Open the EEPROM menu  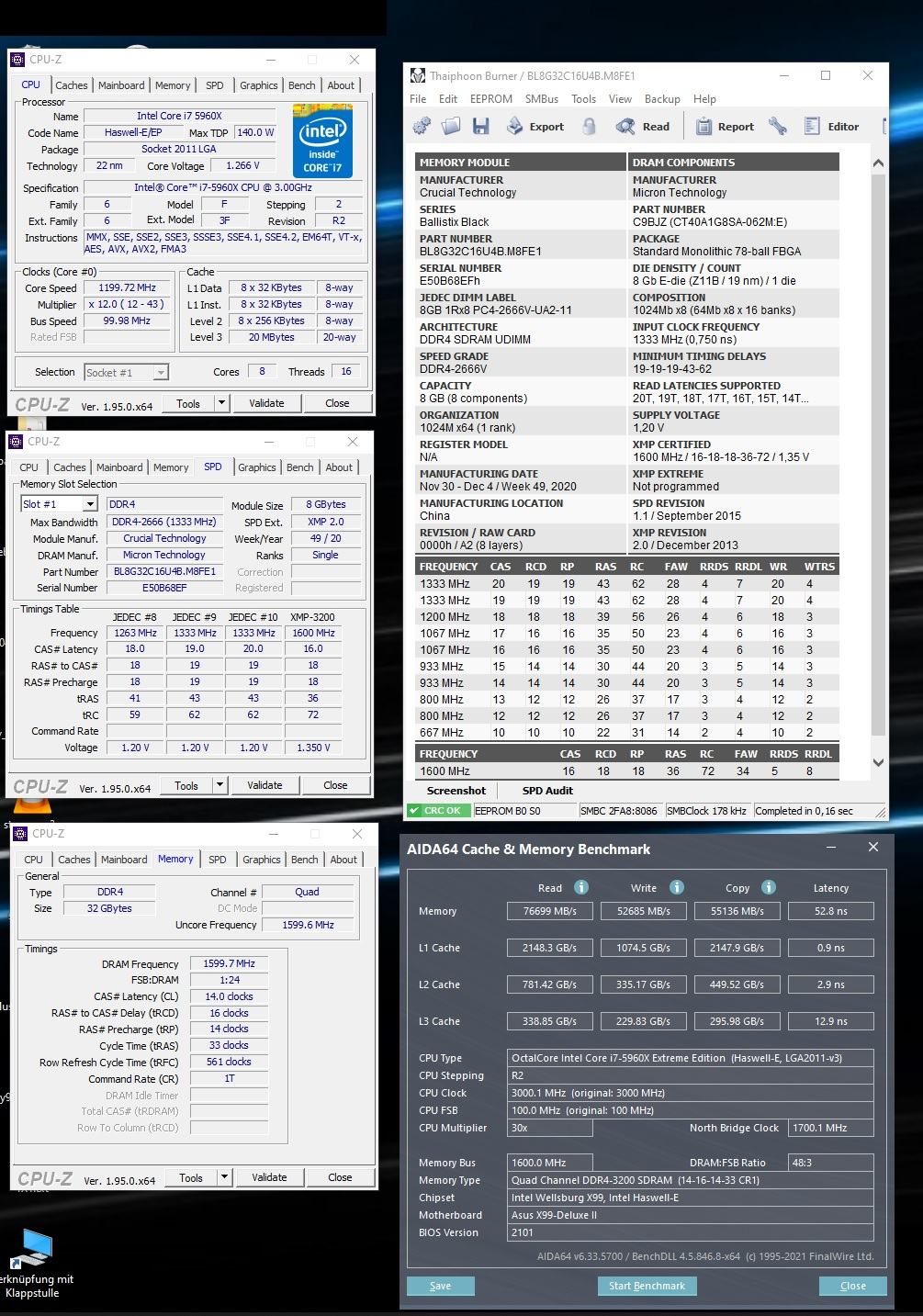(x=490, y=99)
